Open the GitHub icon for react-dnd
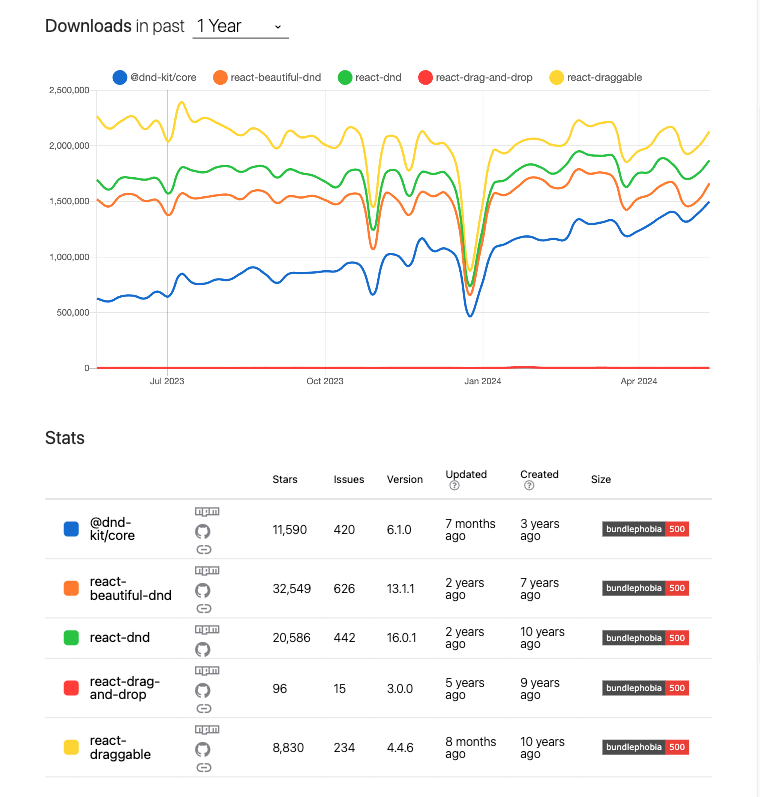Image resolution: width=760 pixels, height=797 pixels. click(x=203, y=650)
